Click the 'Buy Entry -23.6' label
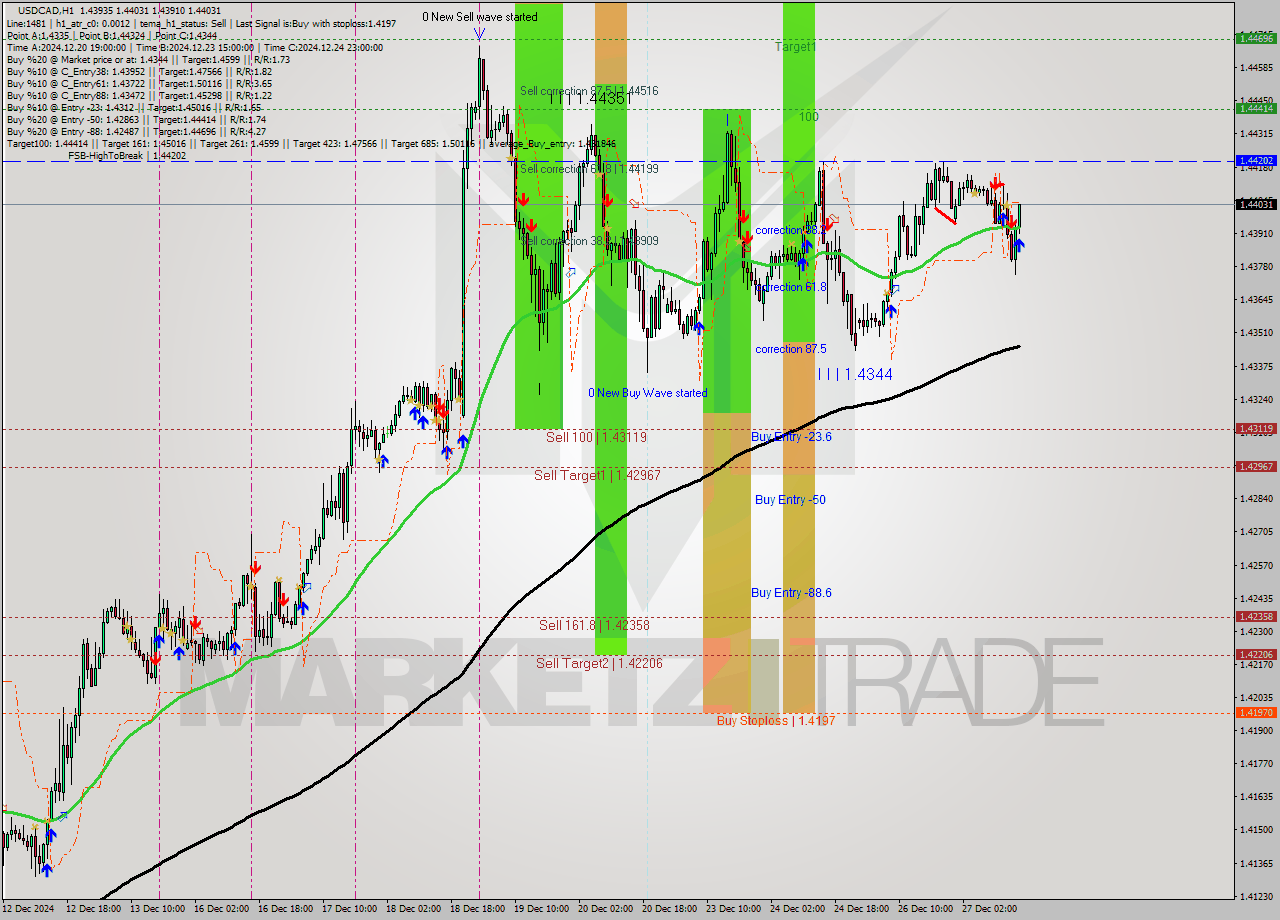The height and width of the screenshot is (920, 1280). pyautogui.click(x=791, y=437)
